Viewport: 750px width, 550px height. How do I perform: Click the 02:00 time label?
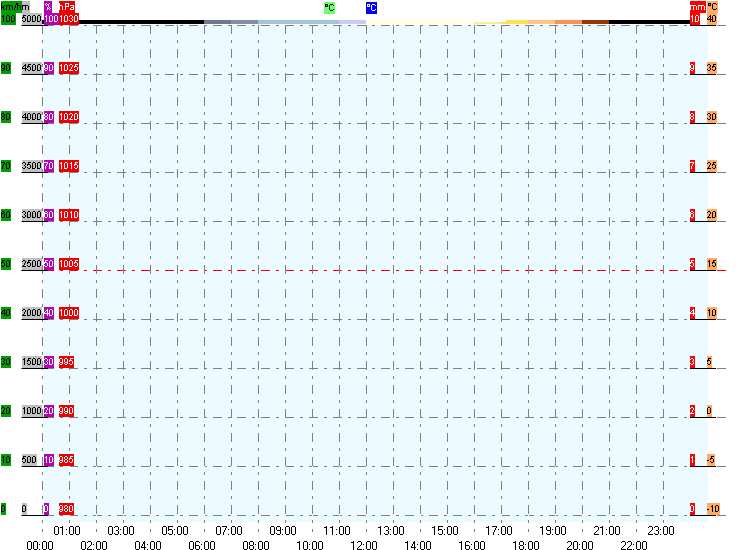click(x=94, y=545)
